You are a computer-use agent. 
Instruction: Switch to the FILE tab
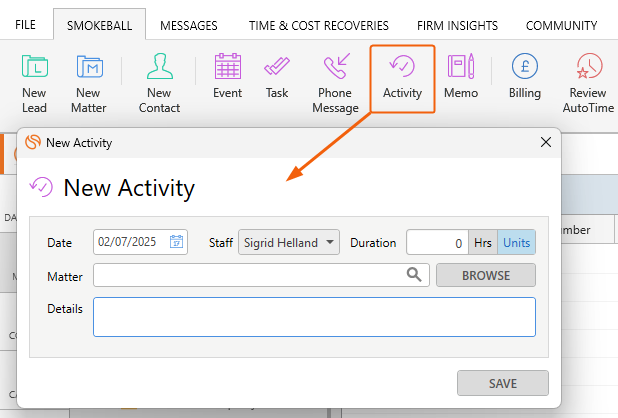pos(25,25)
